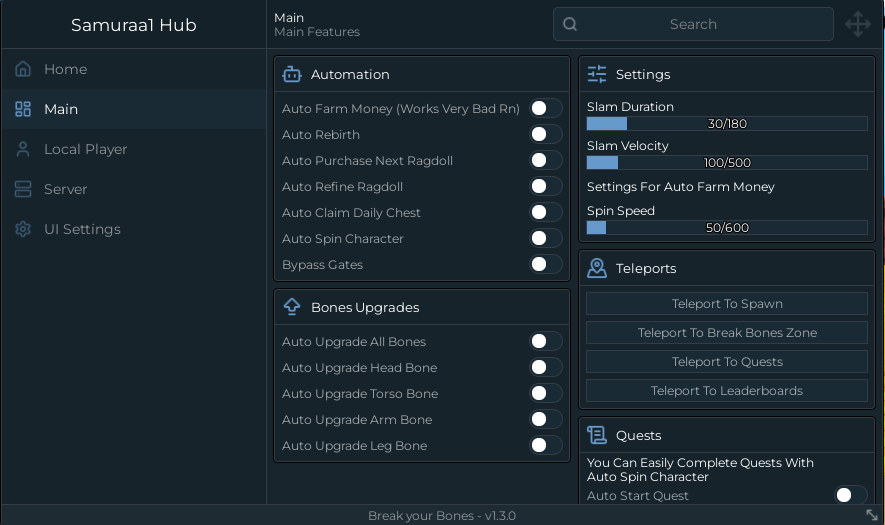Click the Quests scroll icon

tap(597, 435)
